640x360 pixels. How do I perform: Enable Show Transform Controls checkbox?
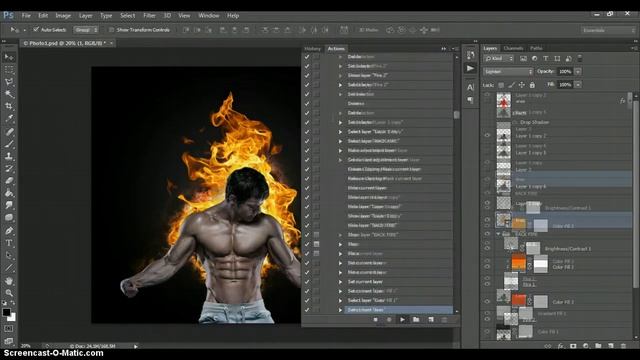111,30
